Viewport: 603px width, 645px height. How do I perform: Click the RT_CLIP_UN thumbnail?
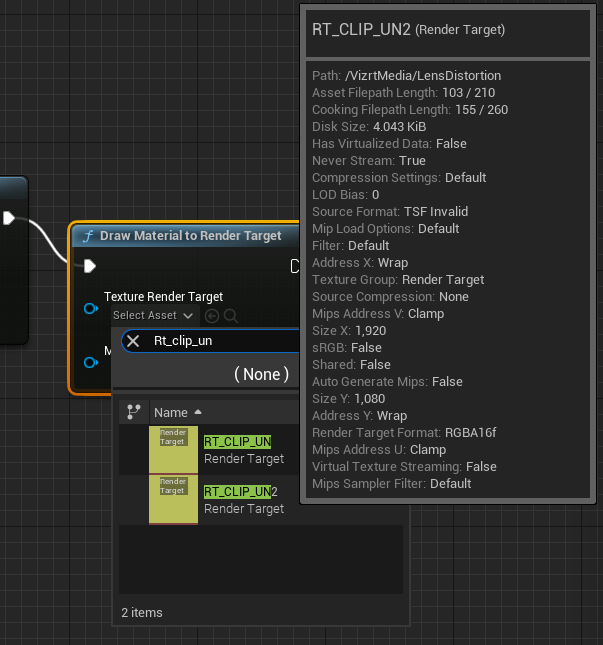[x=173, y=450]
